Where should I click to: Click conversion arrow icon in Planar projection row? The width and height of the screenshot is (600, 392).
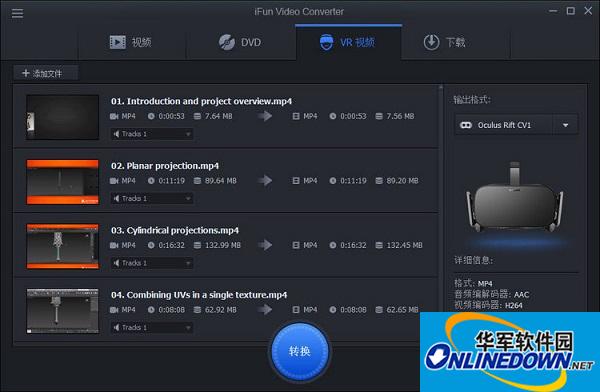tap(265, 180)
